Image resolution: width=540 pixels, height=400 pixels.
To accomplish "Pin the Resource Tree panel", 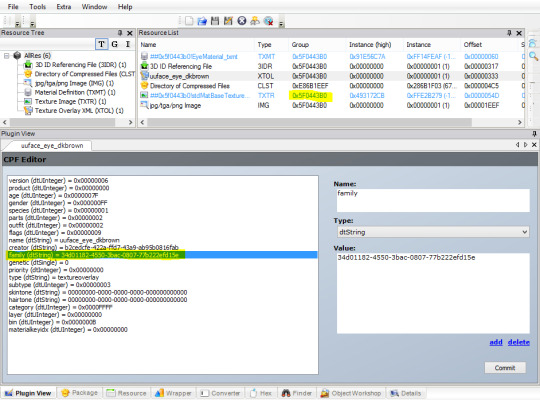I will coord(120,33).
